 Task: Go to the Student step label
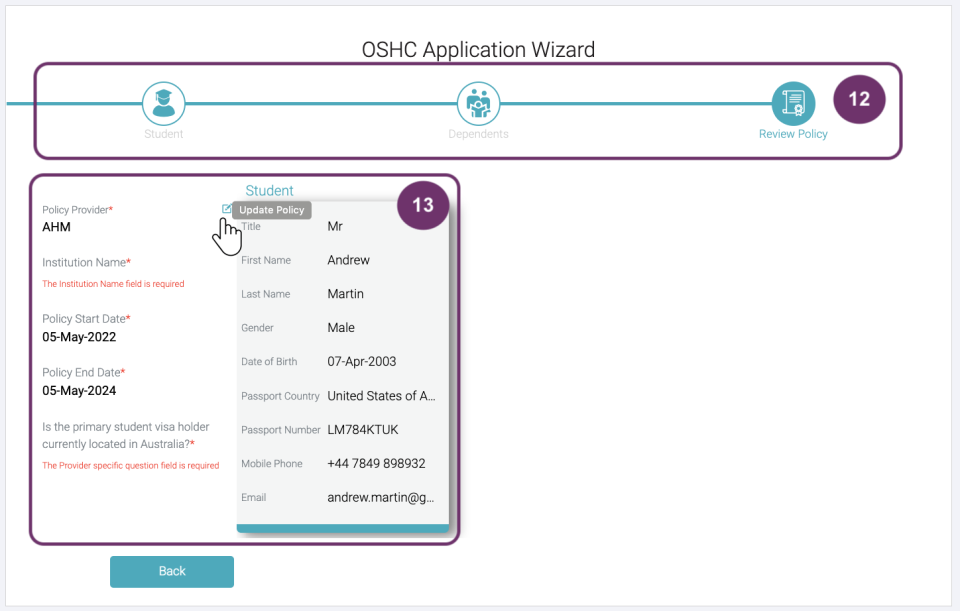pos(163,134)
